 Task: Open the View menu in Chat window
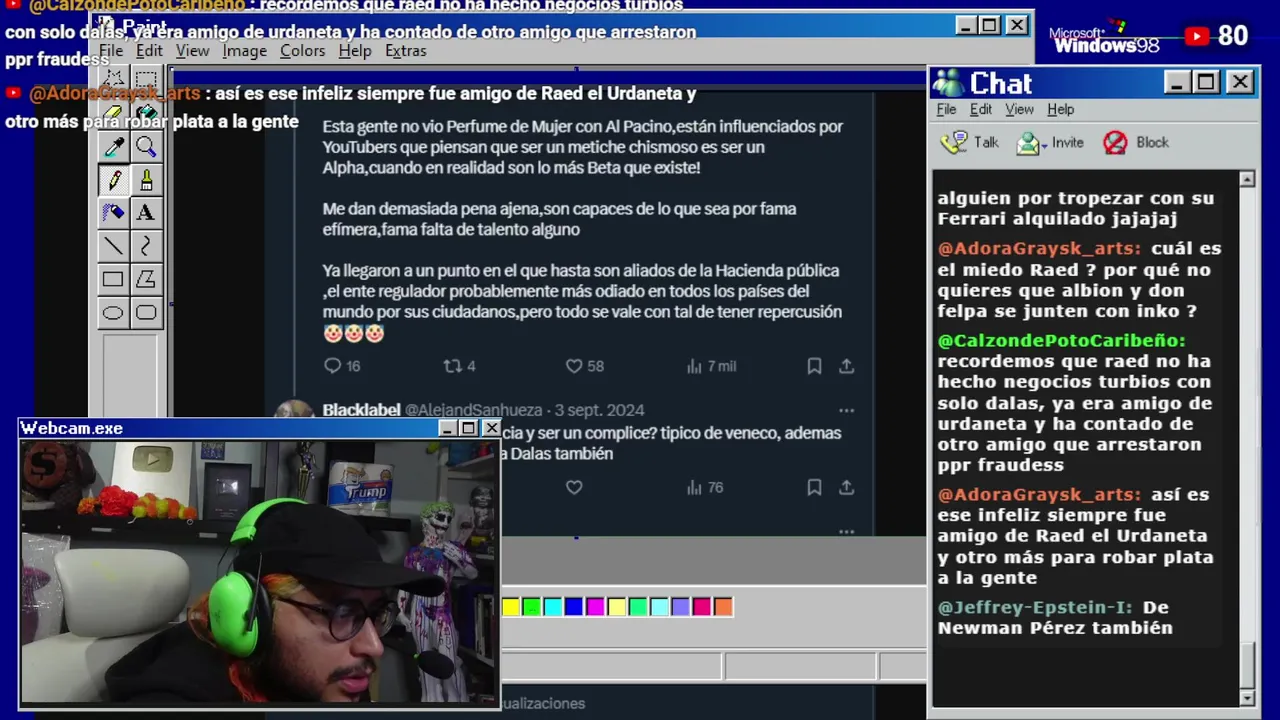click(x=1019, y=110)
